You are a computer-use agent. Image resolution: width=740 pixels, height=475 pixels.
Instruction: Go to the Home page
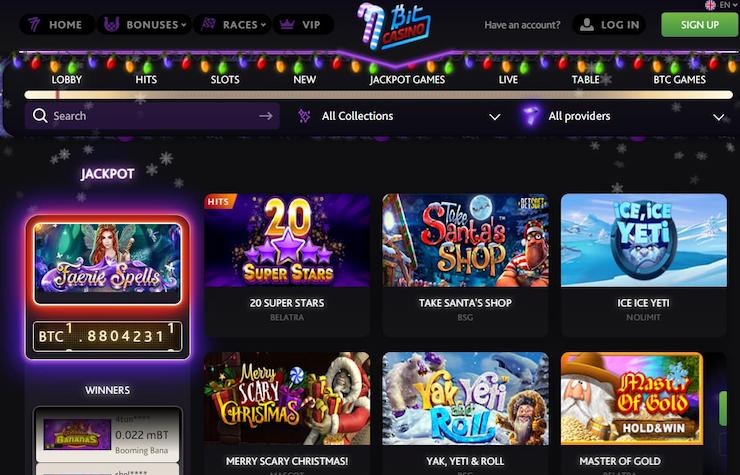tap(57, 25)
